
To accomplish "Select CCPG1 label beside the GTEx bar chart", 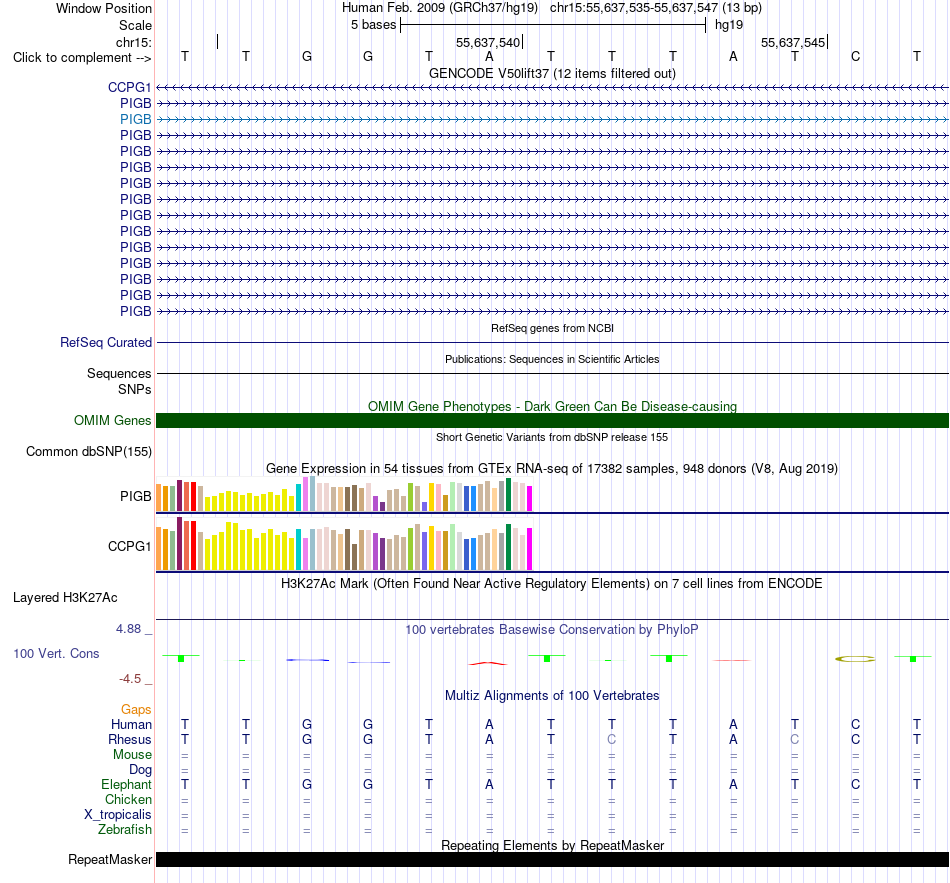I will coord(129,547).
